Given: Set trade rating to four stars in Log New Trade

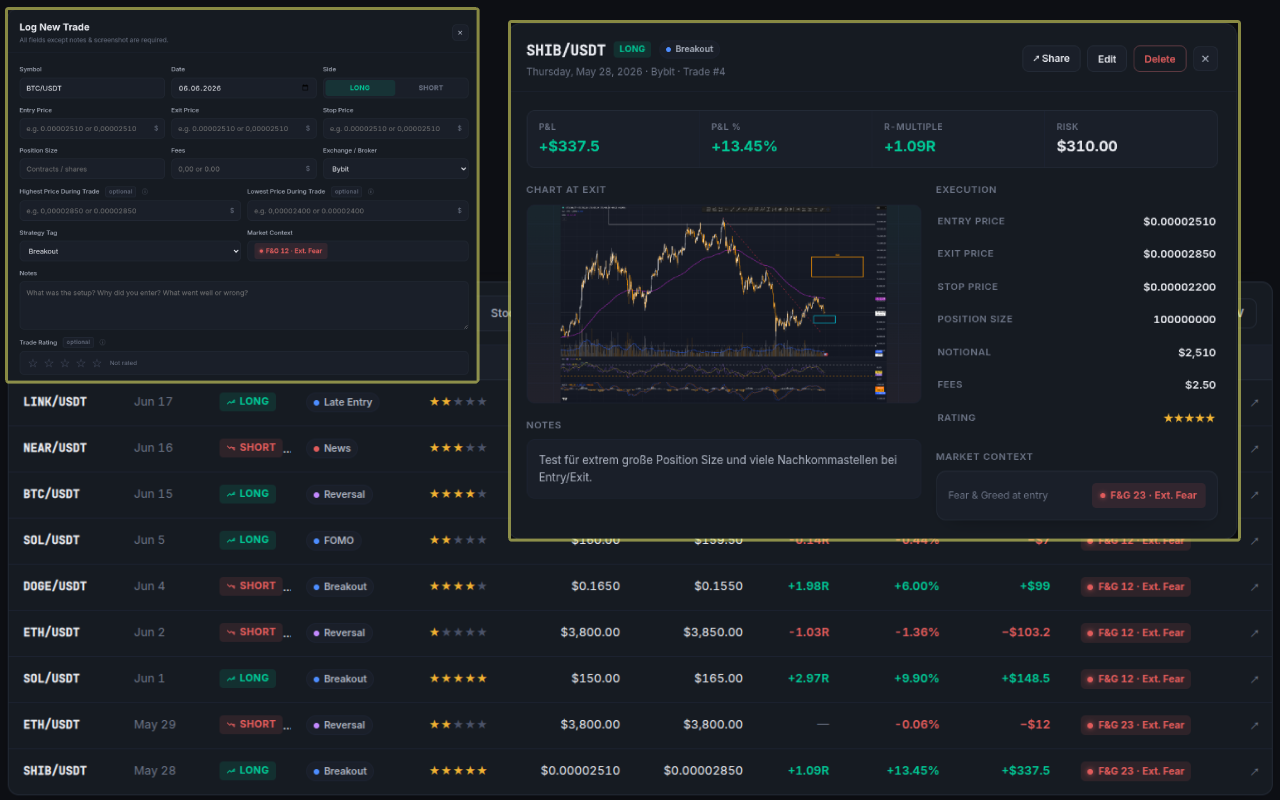Looking at the screenshot, I should pyautogui.click(x=81, y=363).
